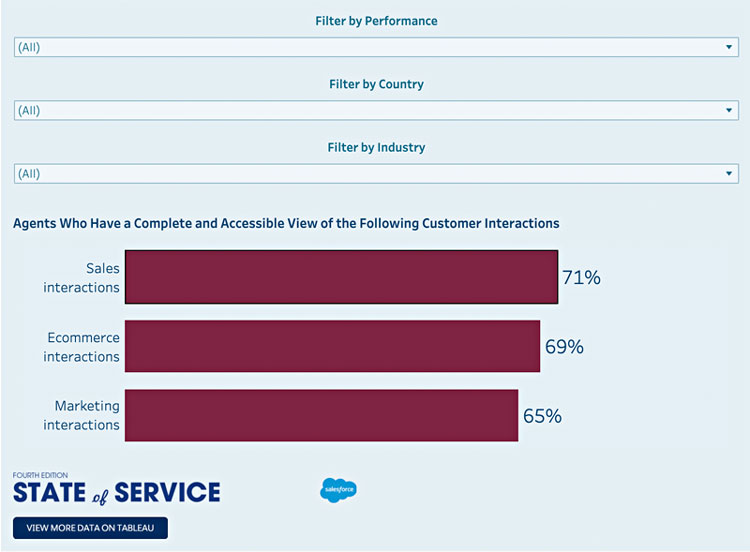Select the Marketing interactions bar

(x=321, y=415)
